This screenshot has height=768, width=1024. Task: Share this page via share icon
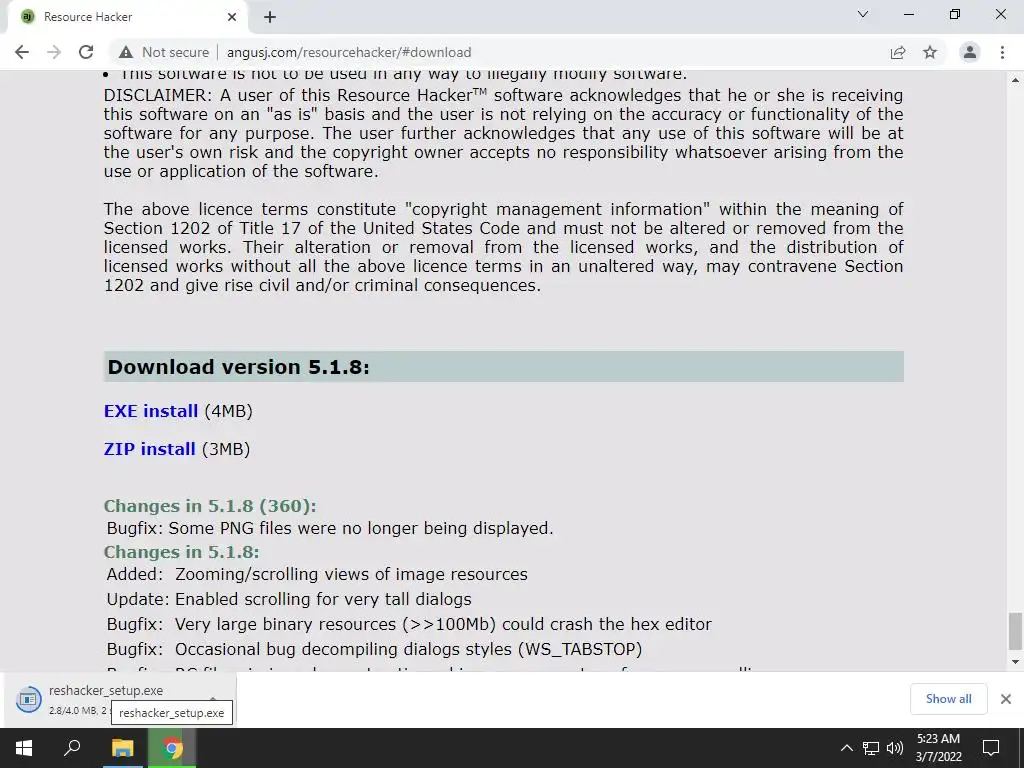click(898, 52)
